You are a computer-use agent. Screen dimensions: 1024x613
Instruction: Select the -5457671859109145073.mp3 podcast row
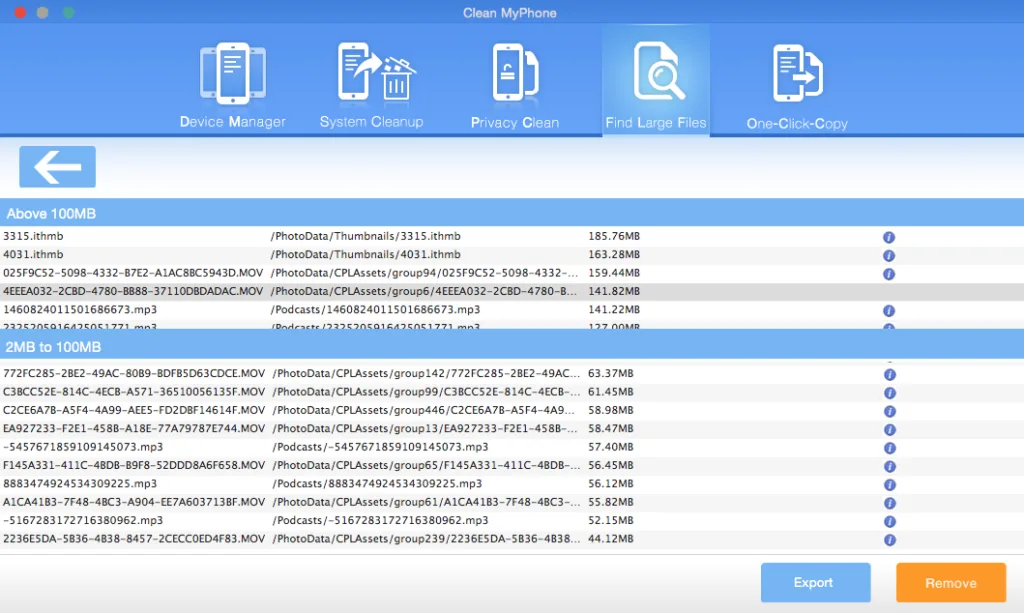coord(512,447)
